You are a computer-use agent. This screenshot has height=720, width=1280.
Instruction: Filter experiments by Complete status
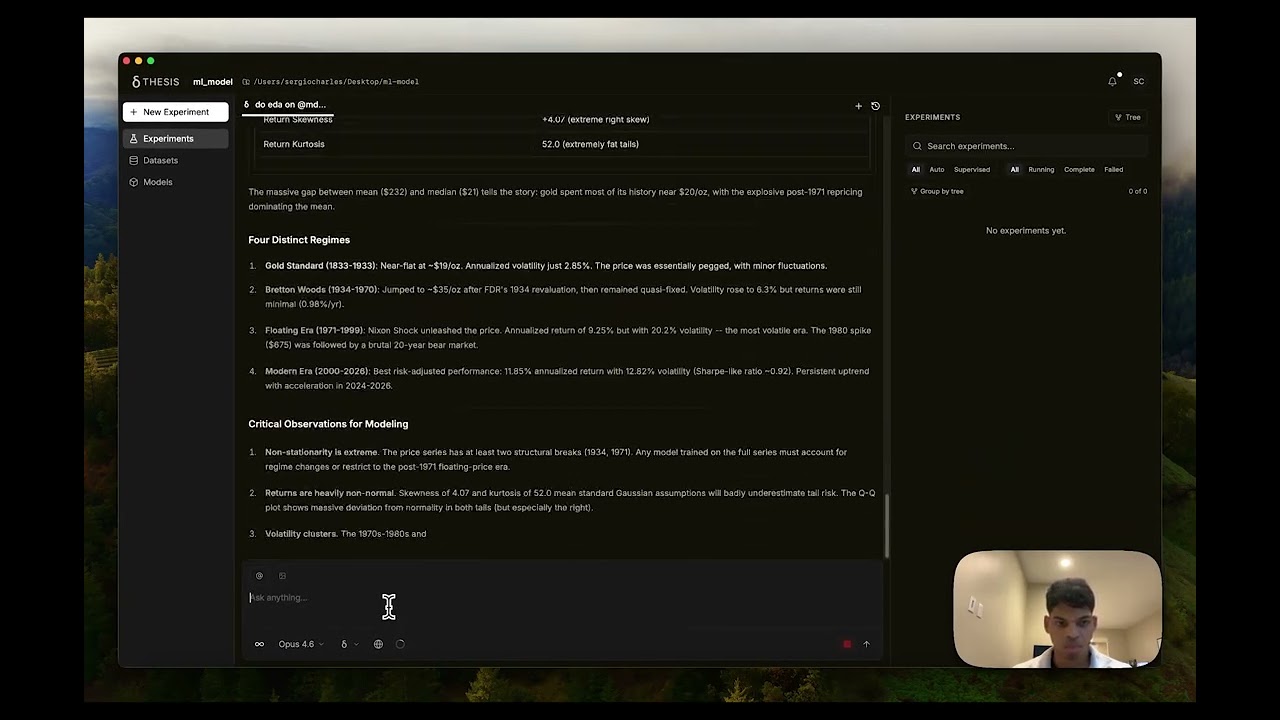pyautogui.click(x=1079, y=170)
